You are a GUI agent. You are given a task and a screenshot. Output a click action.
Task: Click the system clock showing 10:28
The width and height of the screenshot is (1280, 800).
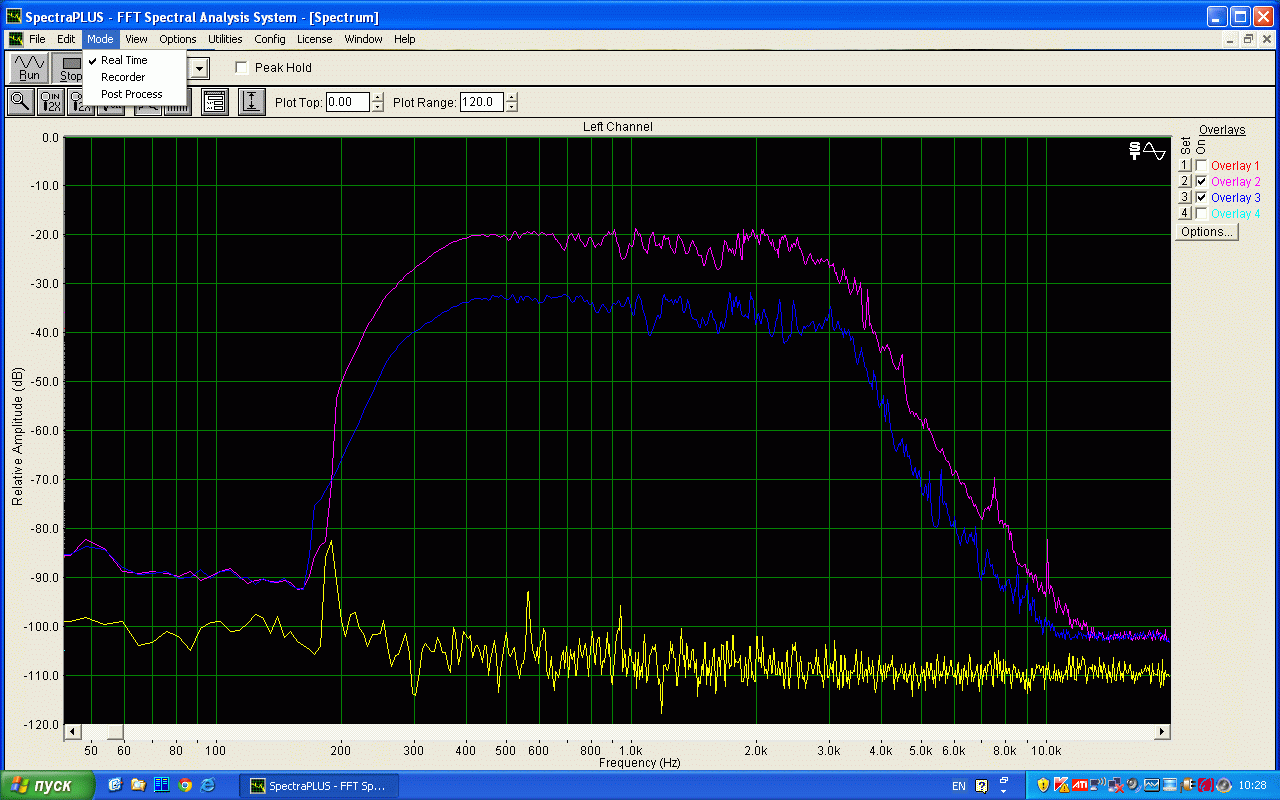(1253, 786)
